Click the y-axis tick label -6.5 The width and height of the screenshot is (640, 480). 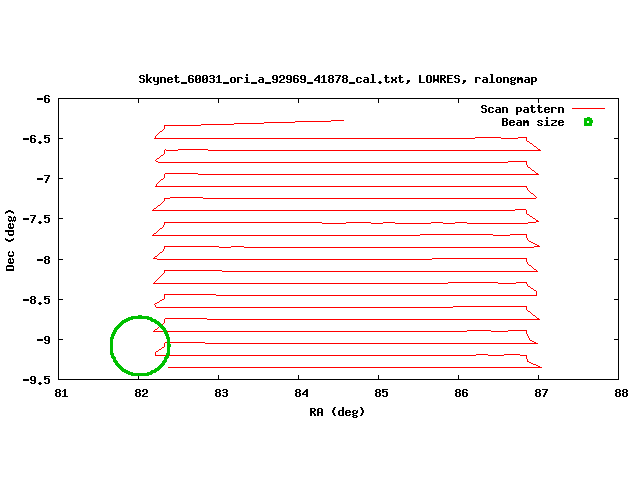pos(37,139)
